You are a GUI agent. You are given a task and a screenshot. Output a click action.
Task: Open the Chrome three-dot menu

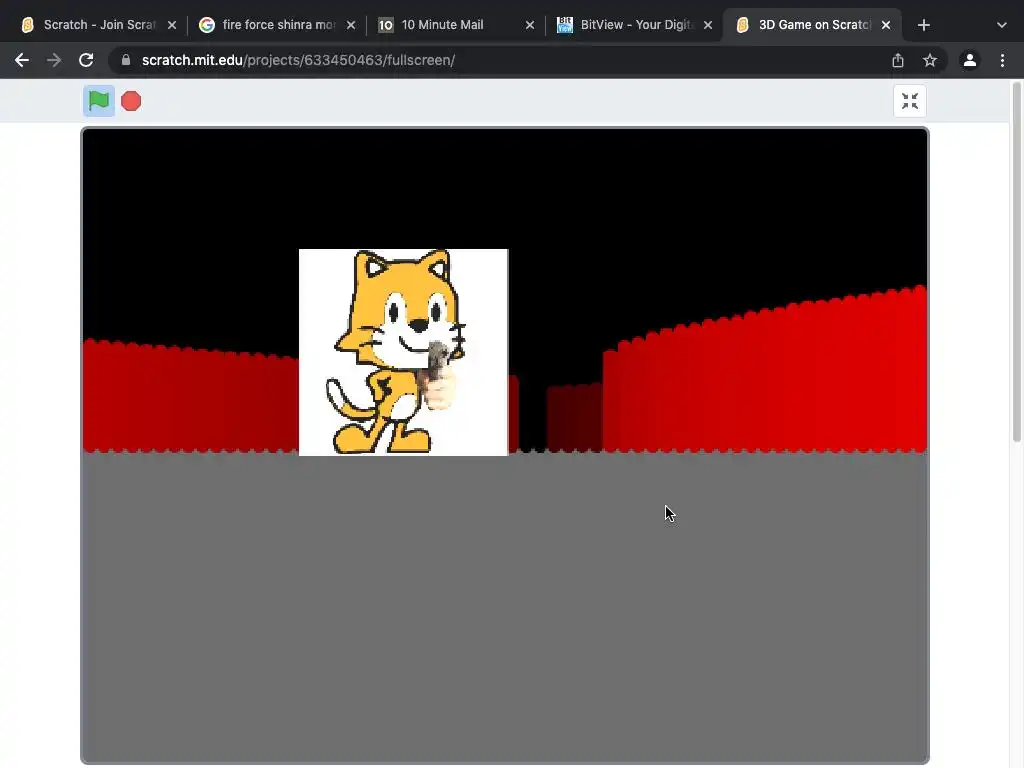[1002, 60]
